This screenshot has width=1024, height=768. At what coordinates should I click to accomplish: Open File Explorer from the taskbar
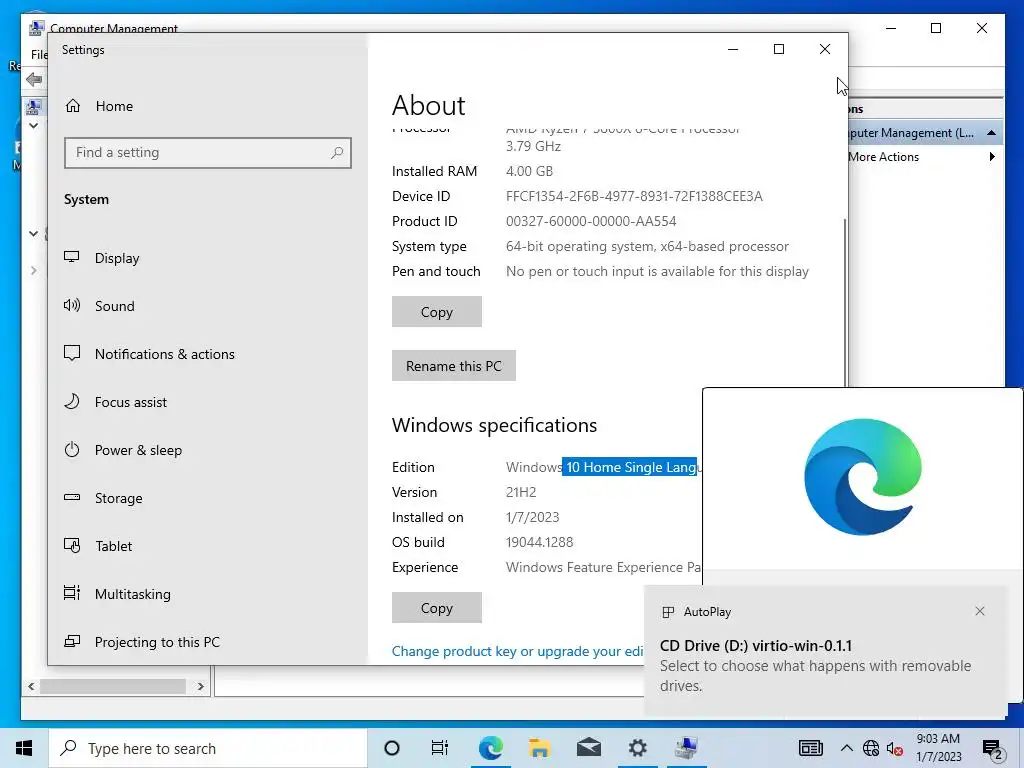(539, 748)
